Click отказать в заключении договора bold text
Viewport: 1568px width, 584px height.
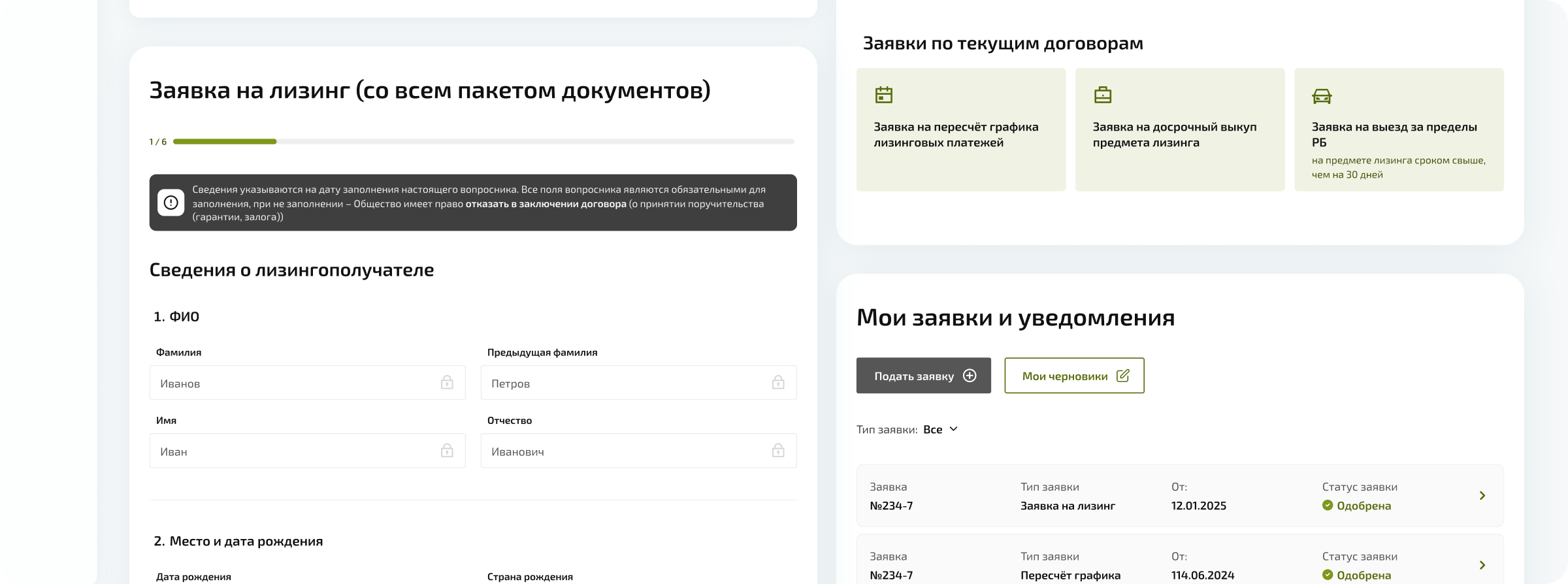(x=546, y=204)
